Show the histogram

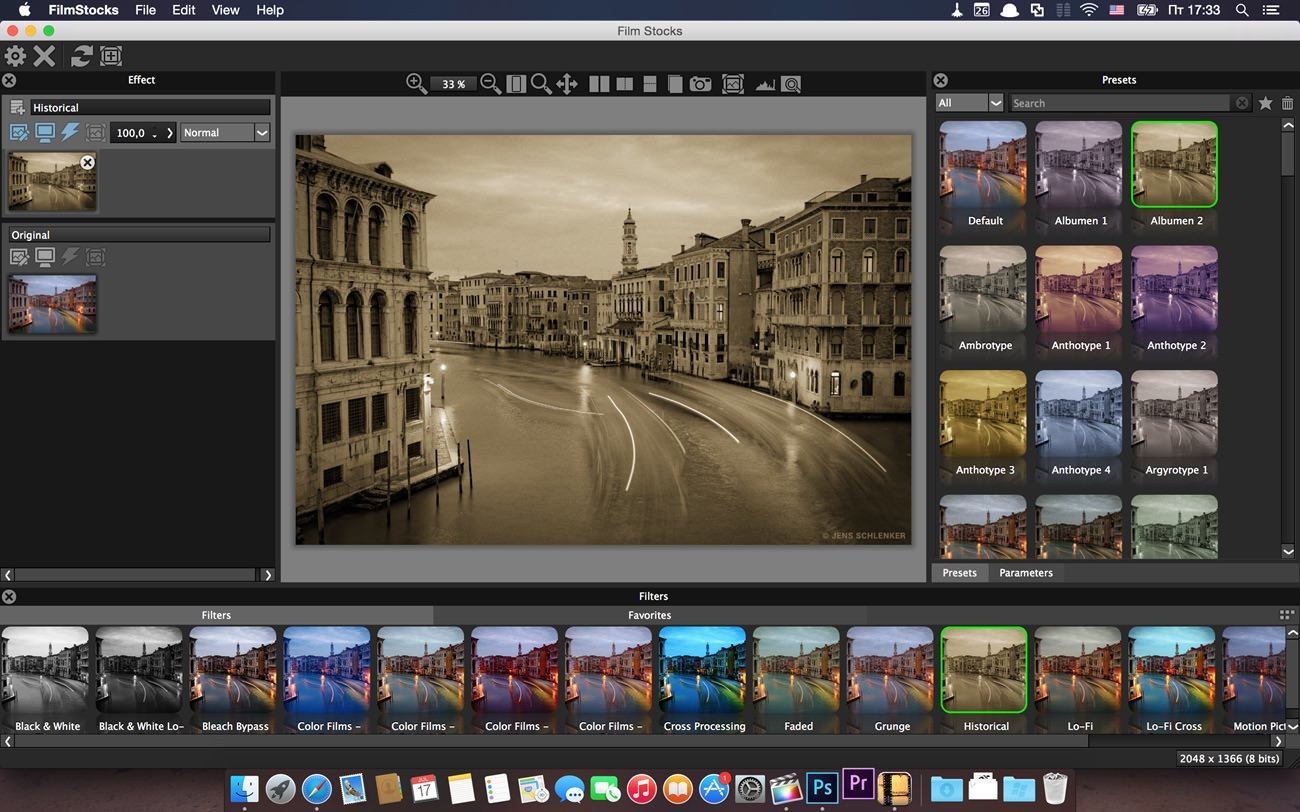(x=765, y=84)
